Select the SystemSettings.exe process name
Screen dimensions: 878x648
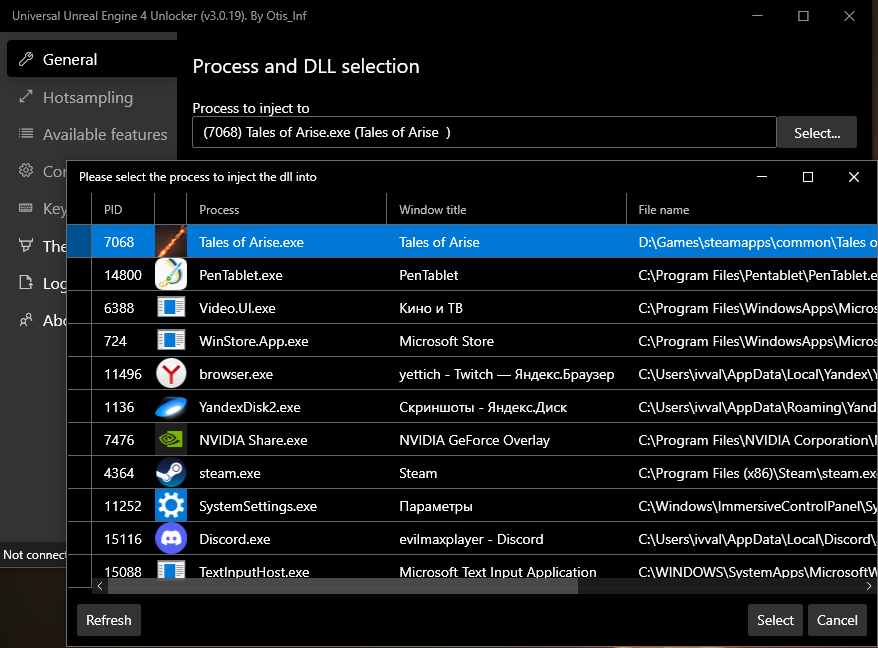258,506
